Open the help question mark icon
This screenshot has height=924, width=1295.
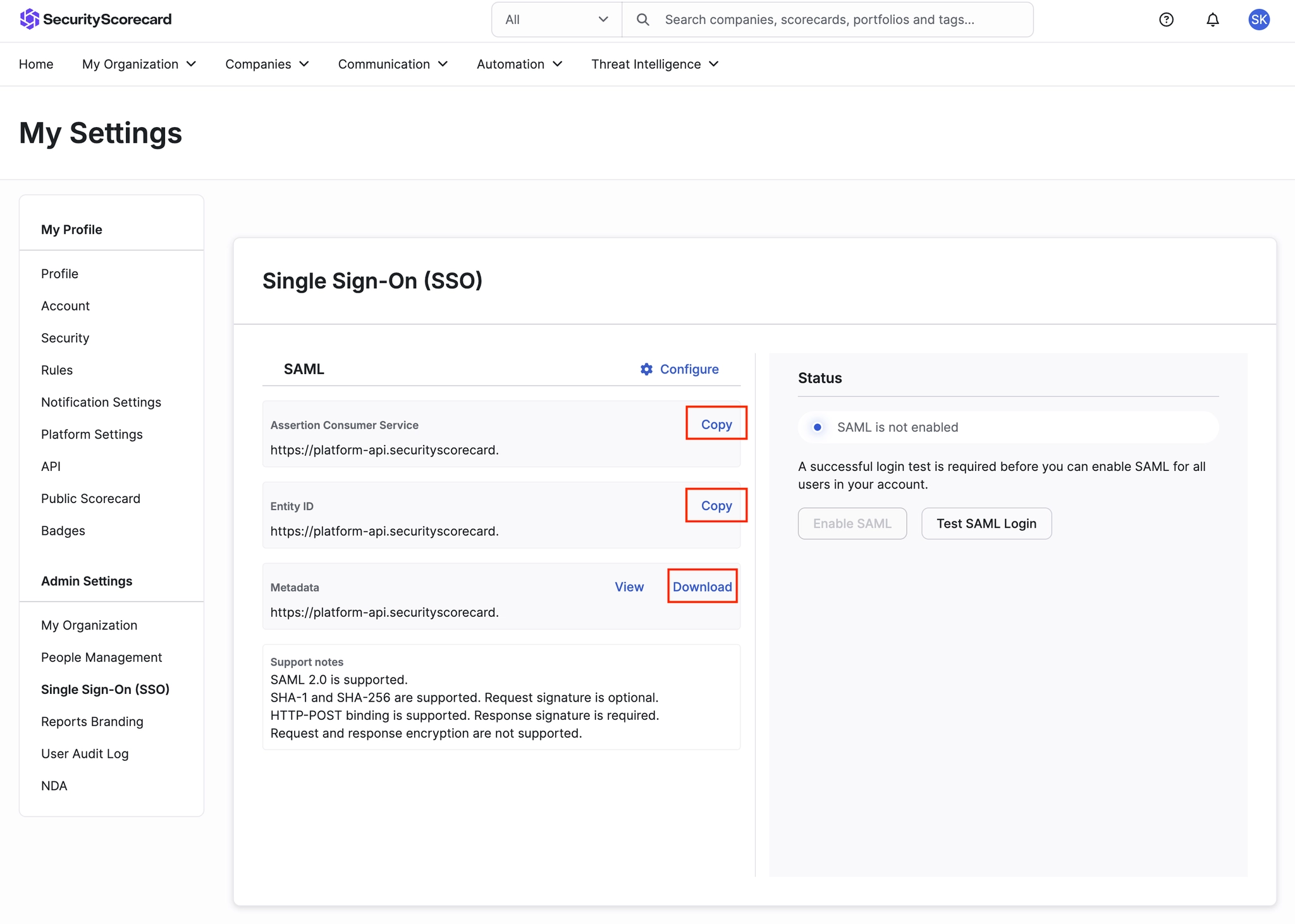[x=1166, y=20]
